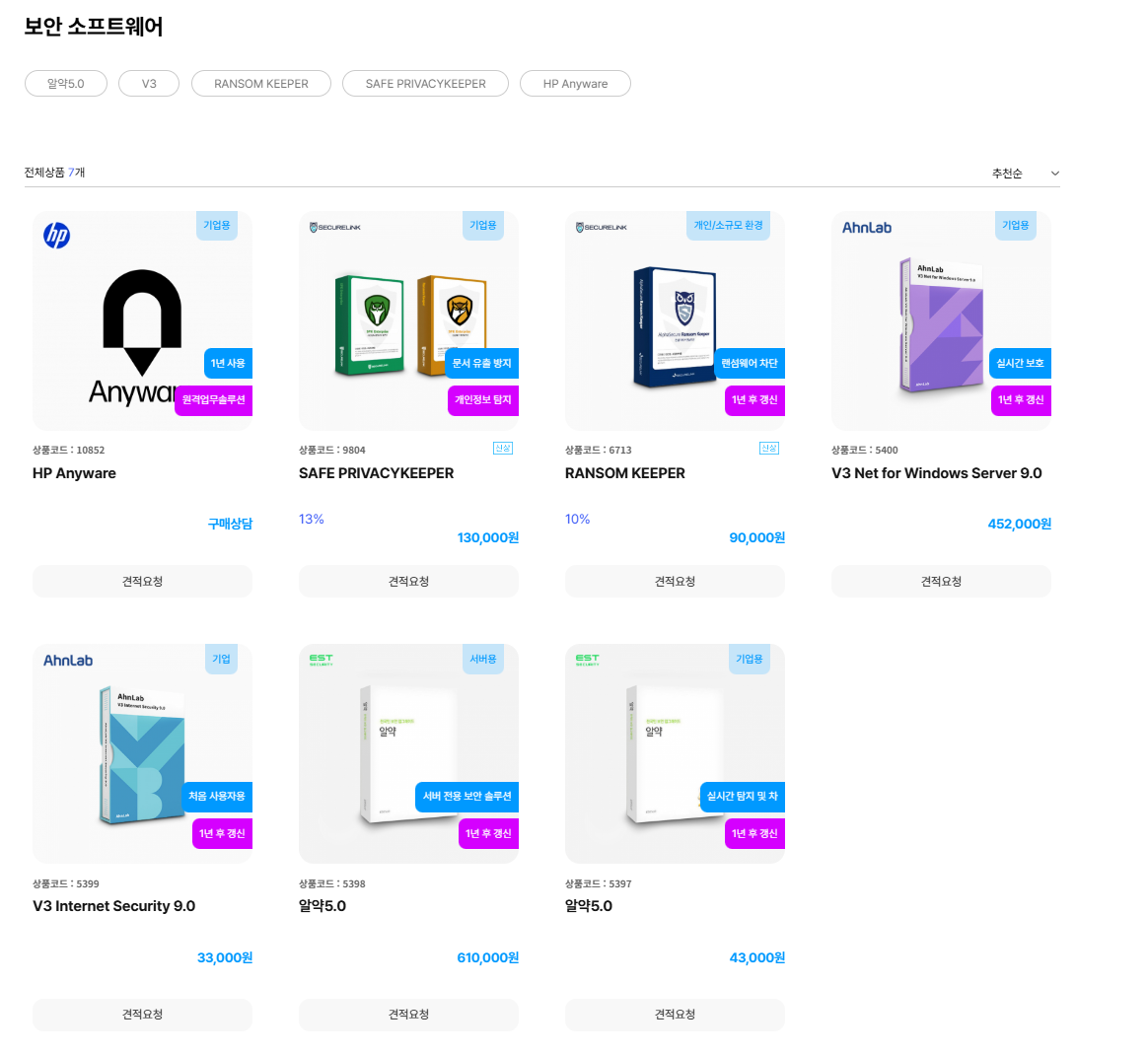
Task: Open the 구매상담 link for HP Anyware
Action: (230, 524)
